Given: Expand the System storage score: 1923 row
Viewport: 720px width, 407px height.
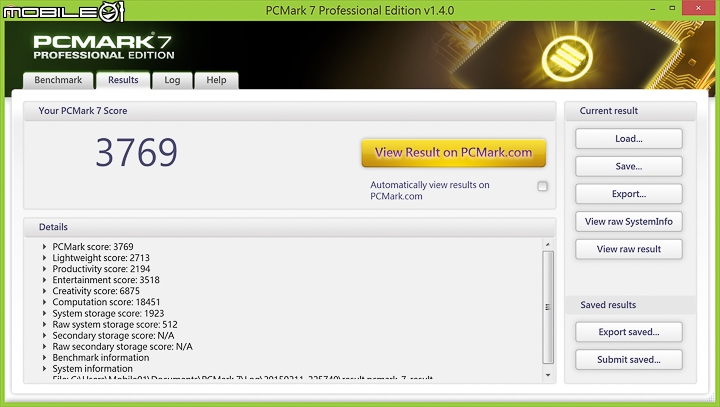Looking at the screenshot, I should (45, 313).
